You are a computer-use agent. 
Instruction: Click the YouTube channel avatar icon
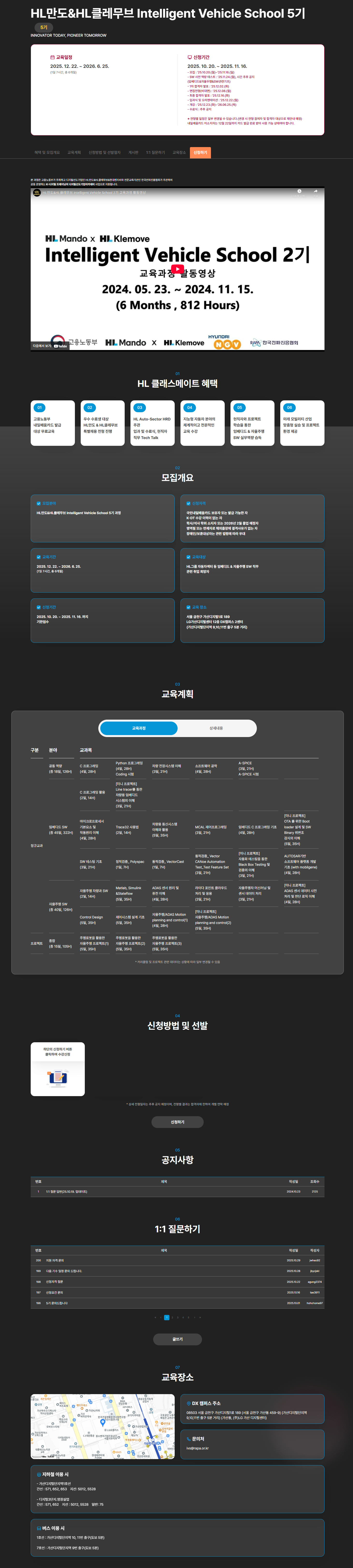pos(36,192)
